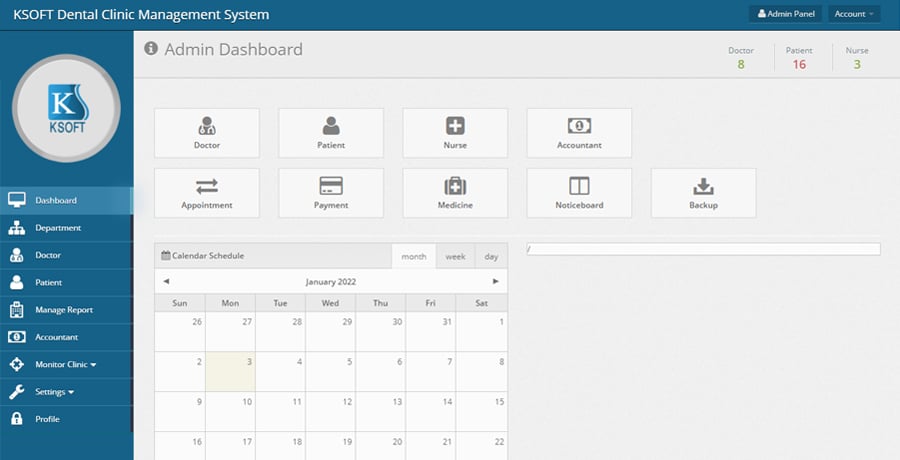Go to next month in calendar
900x460 pixels.
(x=495, y=282)
